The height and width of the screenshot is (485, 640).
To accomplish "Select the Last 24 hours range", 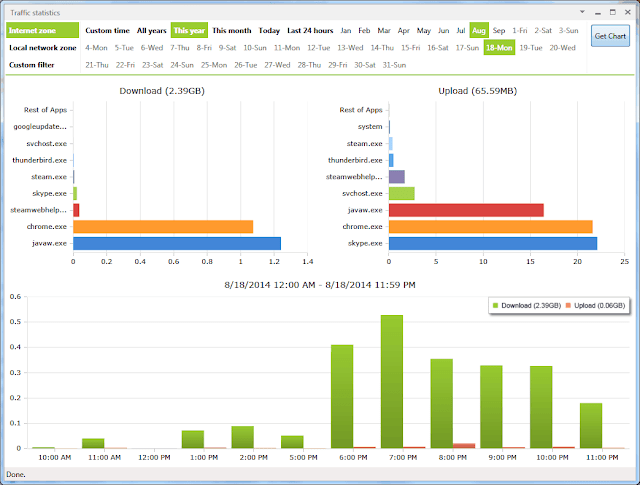I will click(x=310, y=31).
